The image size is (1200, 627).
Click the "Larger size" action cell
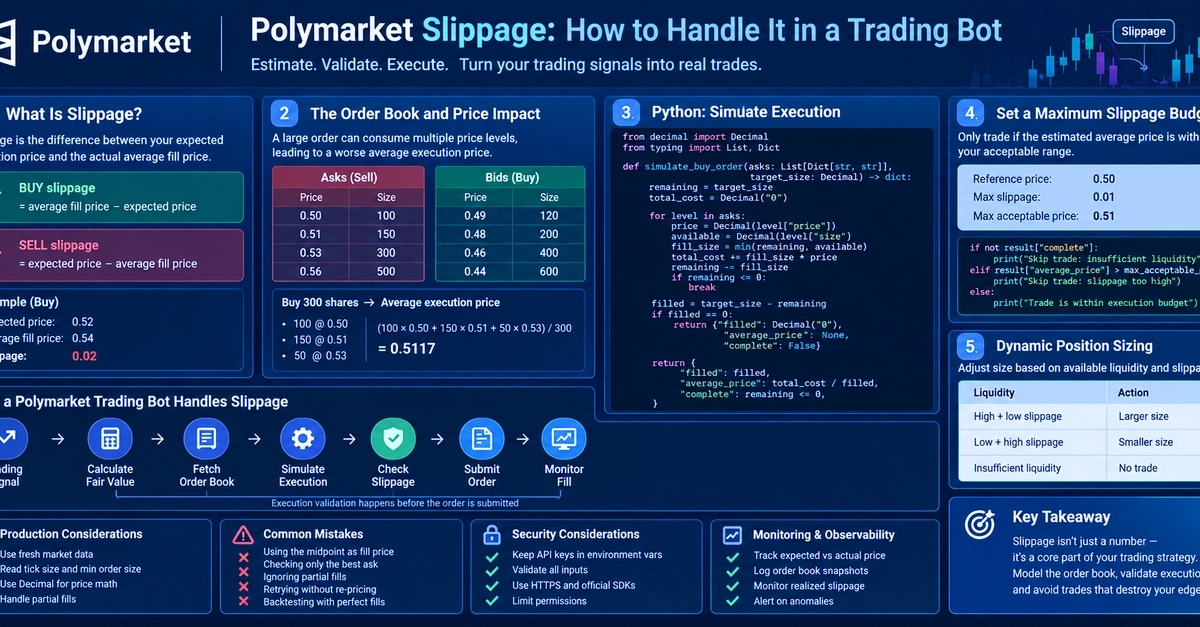[x=1143, y=416]
